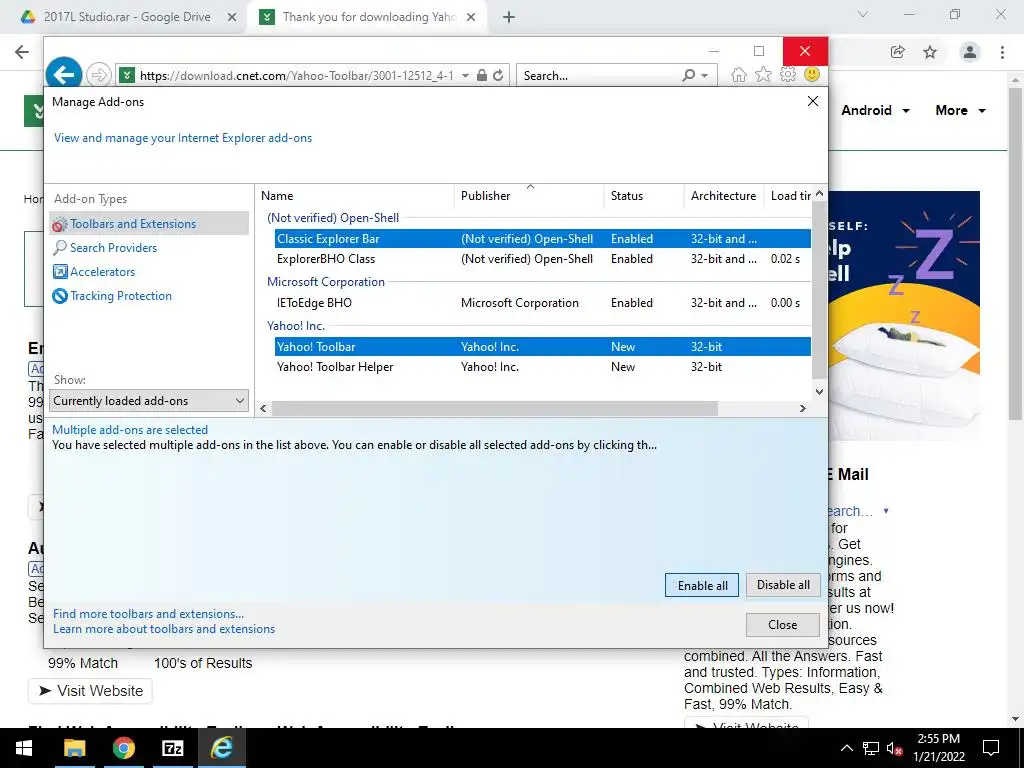Image resolution: width=1024 pixels, height=768 pixels.
Task: Select Yahoo! Toolbar Helper add-on row
Action: tap(543, 367)
